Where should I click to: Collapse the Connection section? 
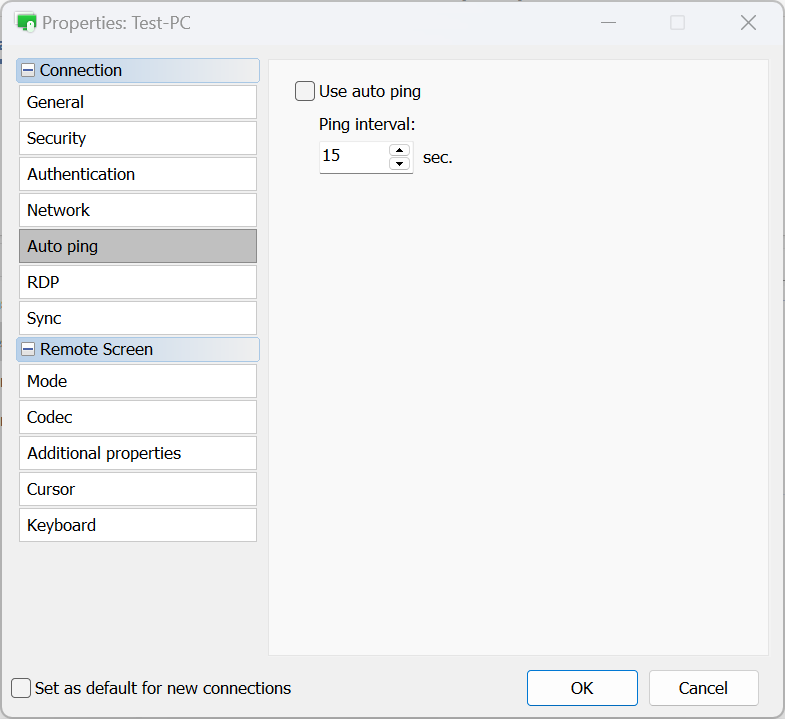point(28,71)
